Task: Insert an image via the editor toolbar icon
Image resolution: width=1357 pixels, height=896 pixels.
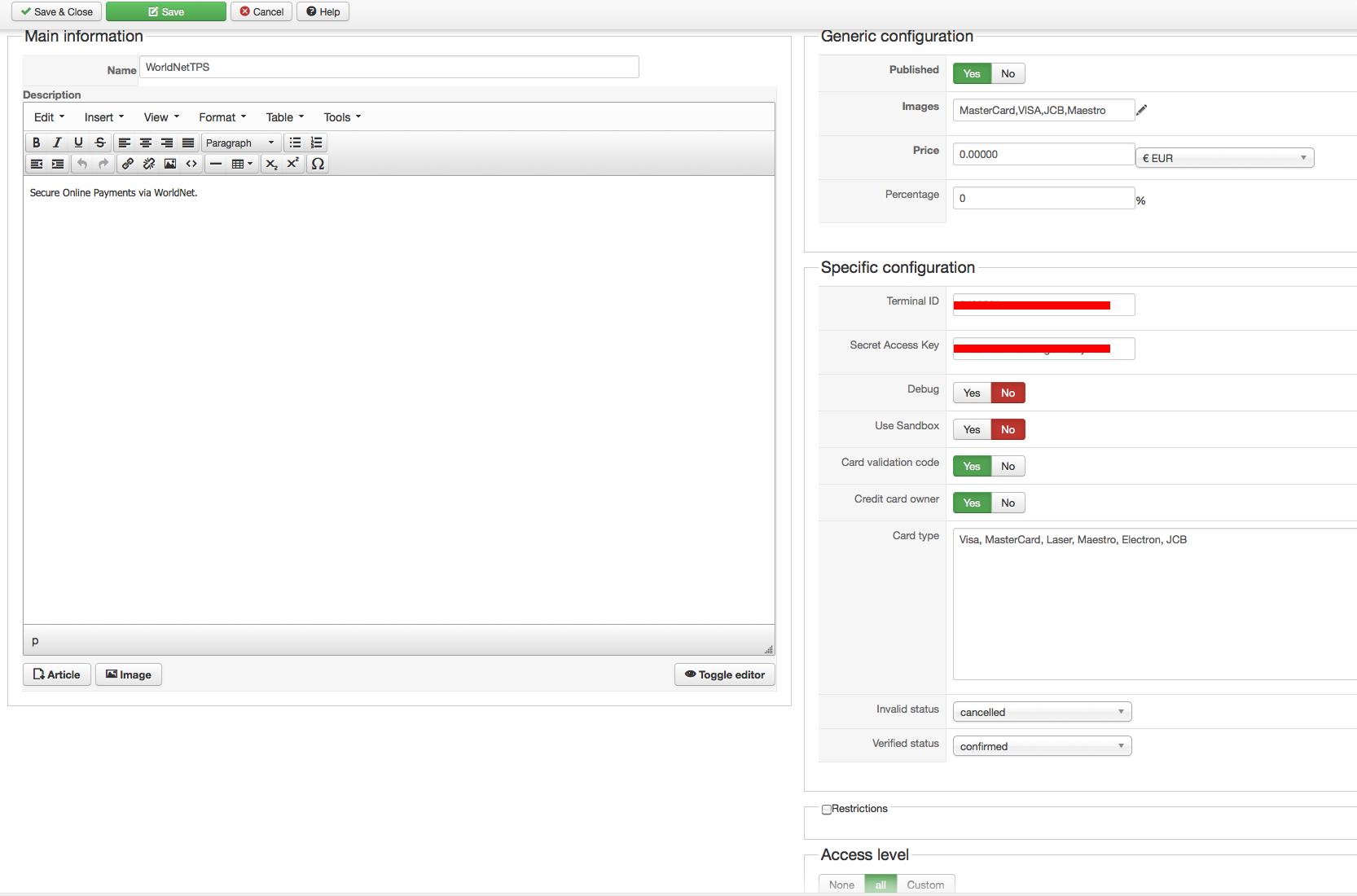Action: coord(170,164)
